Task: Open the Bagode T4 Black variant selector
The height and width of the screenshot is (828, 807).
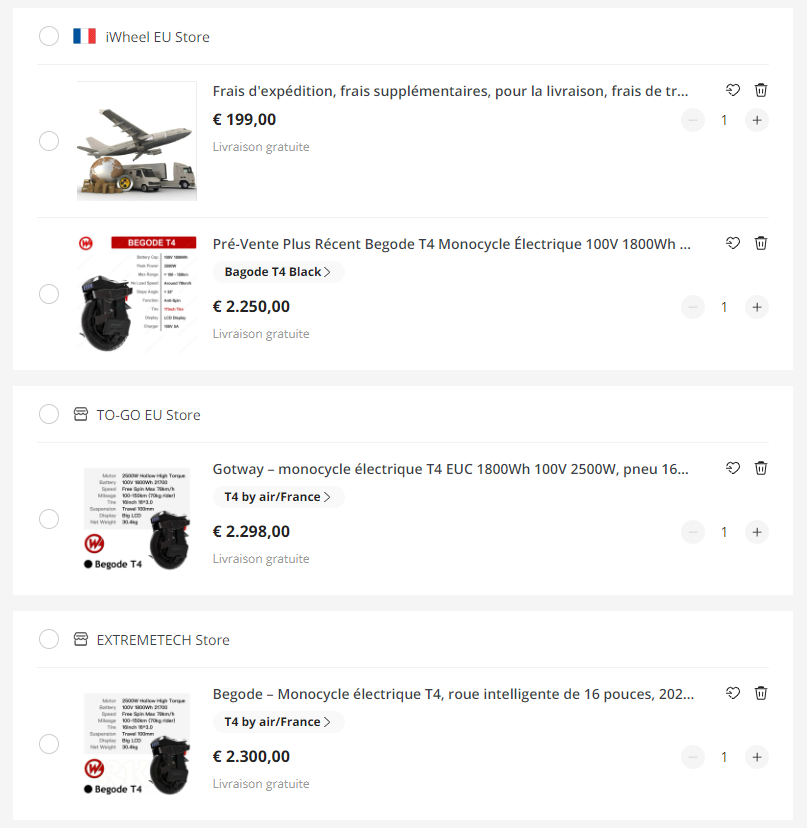Action: pyautogui.click(x=278, y=272)
